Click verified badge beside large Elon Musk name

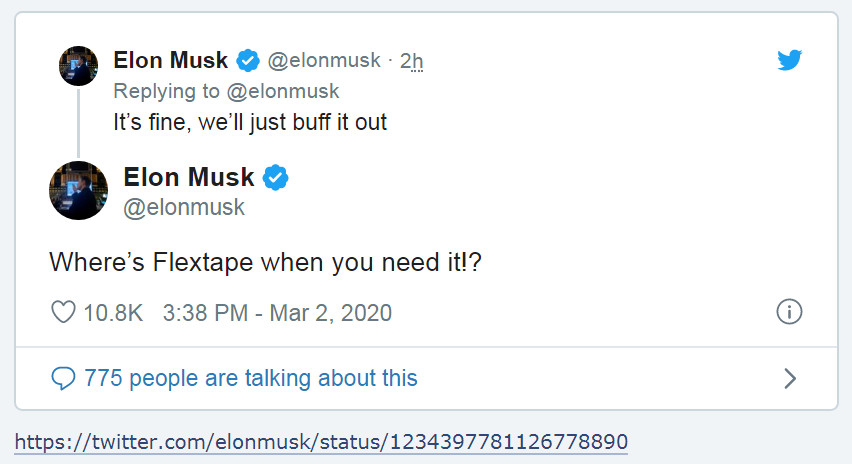275,179
